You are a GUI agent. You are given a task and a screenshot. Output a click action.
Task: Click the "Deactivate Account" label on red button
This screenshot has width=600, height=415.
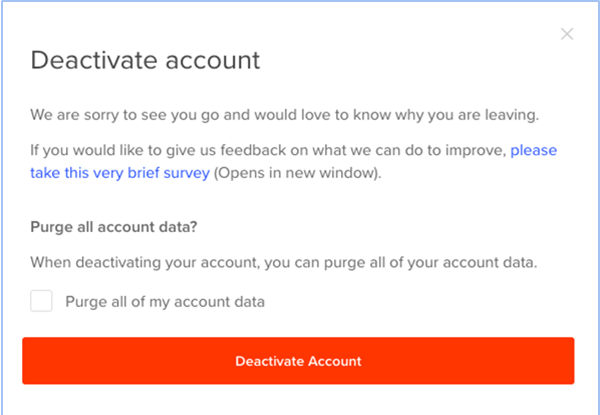[x=298, y=361]
